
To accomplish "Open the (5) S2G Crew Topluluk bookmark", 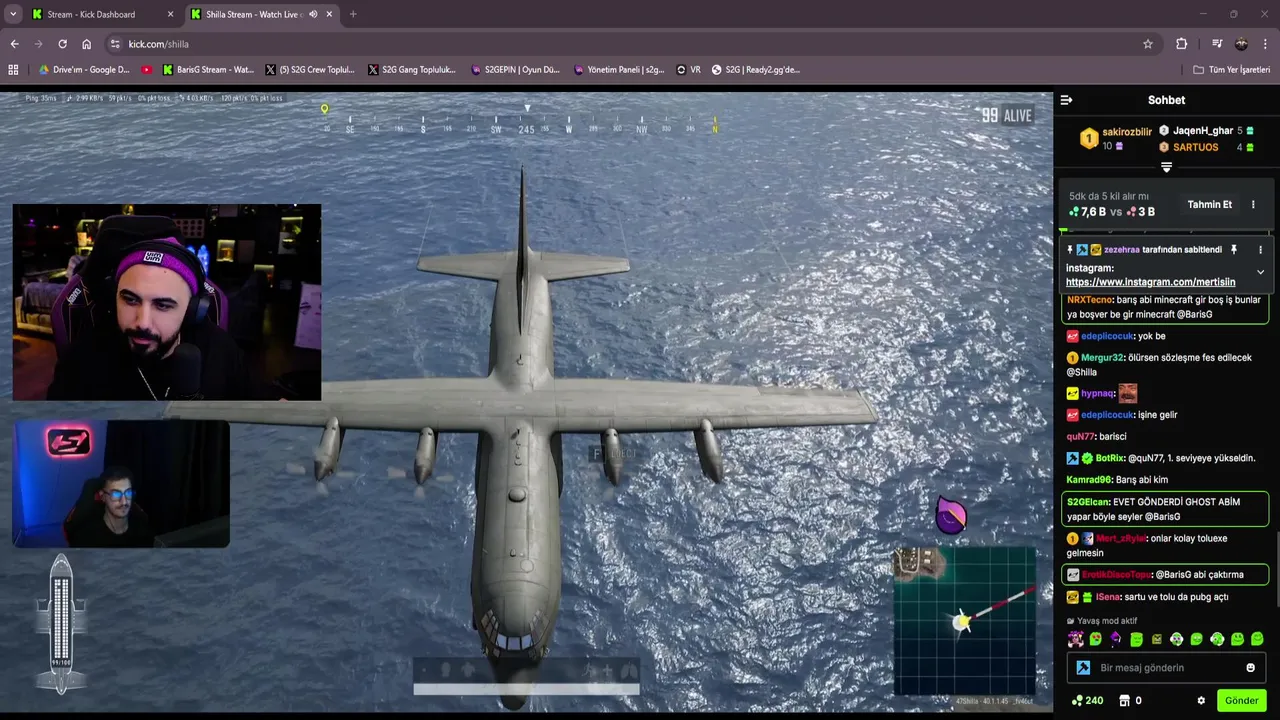I will [x=310, y=70].
